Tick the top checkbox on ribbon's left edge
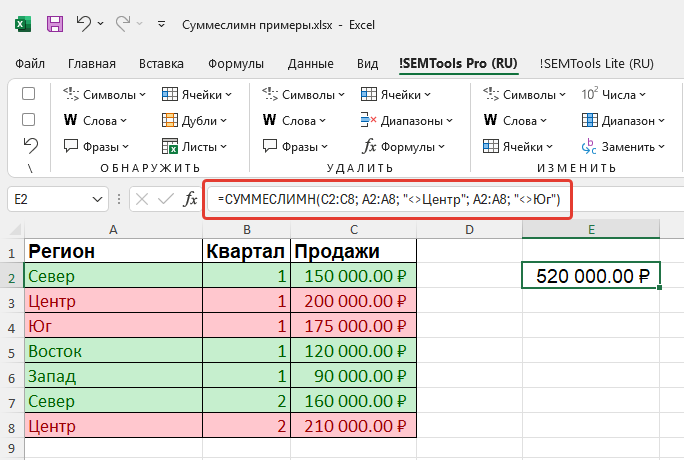Screen dimensions: 684x460 click(29, 94)
